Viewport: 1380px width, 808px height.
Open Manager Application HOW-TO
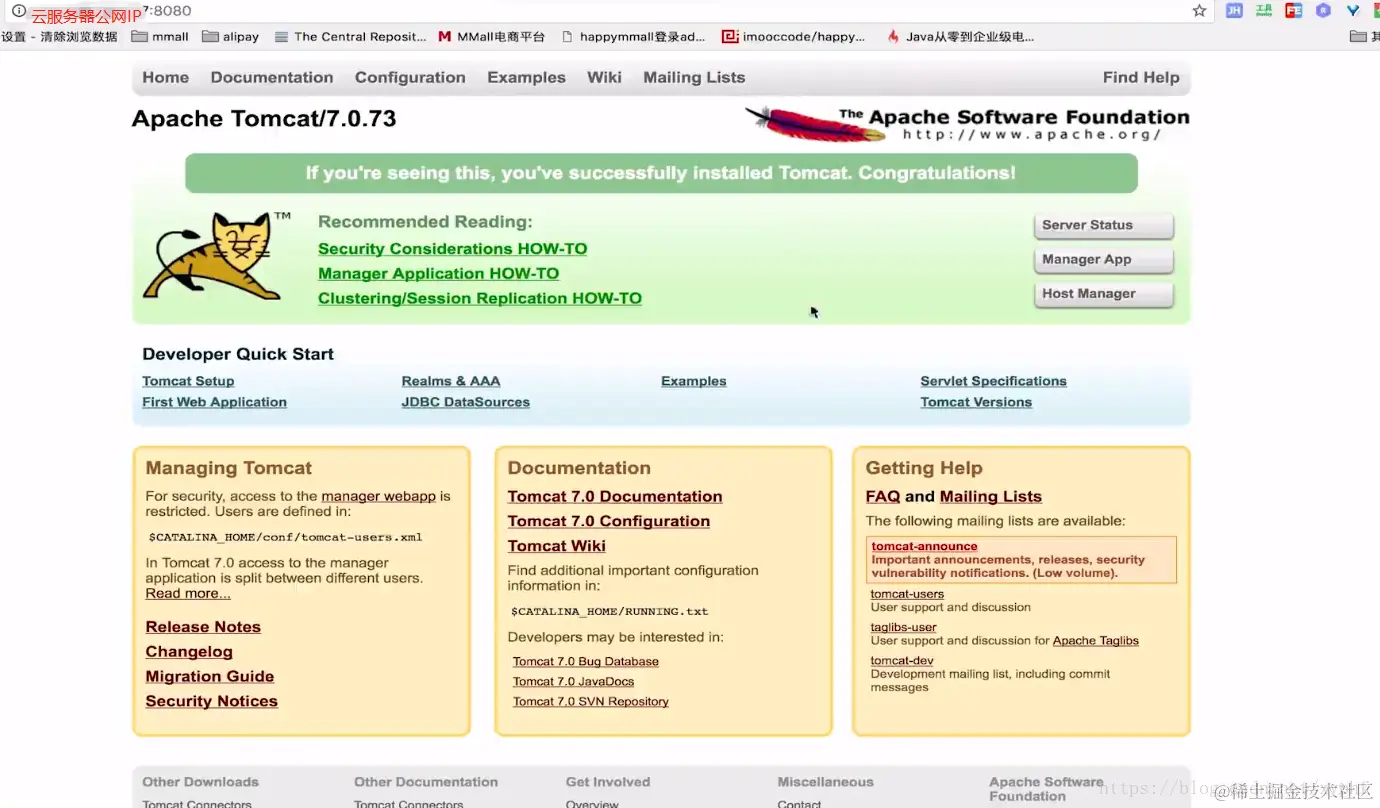pos(438,274)
